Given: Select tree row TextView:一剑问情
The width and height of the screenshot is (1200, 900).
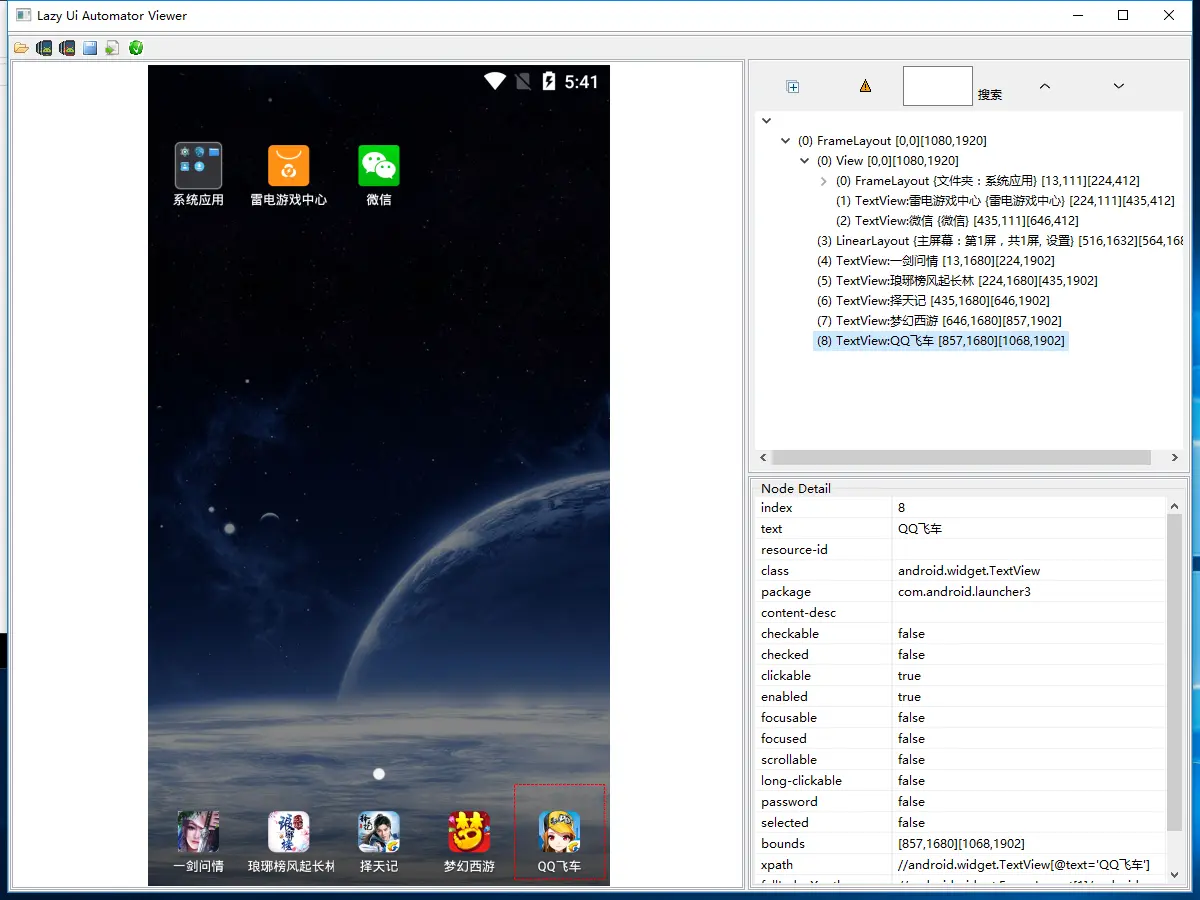Looking at the screenshot, I should point(935,261).
